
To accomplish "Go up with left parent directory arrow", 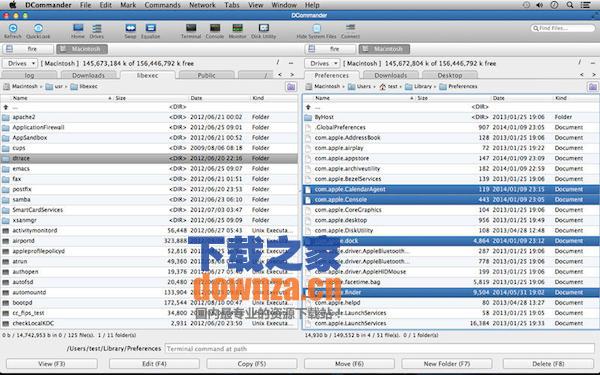I will [6, 107].
